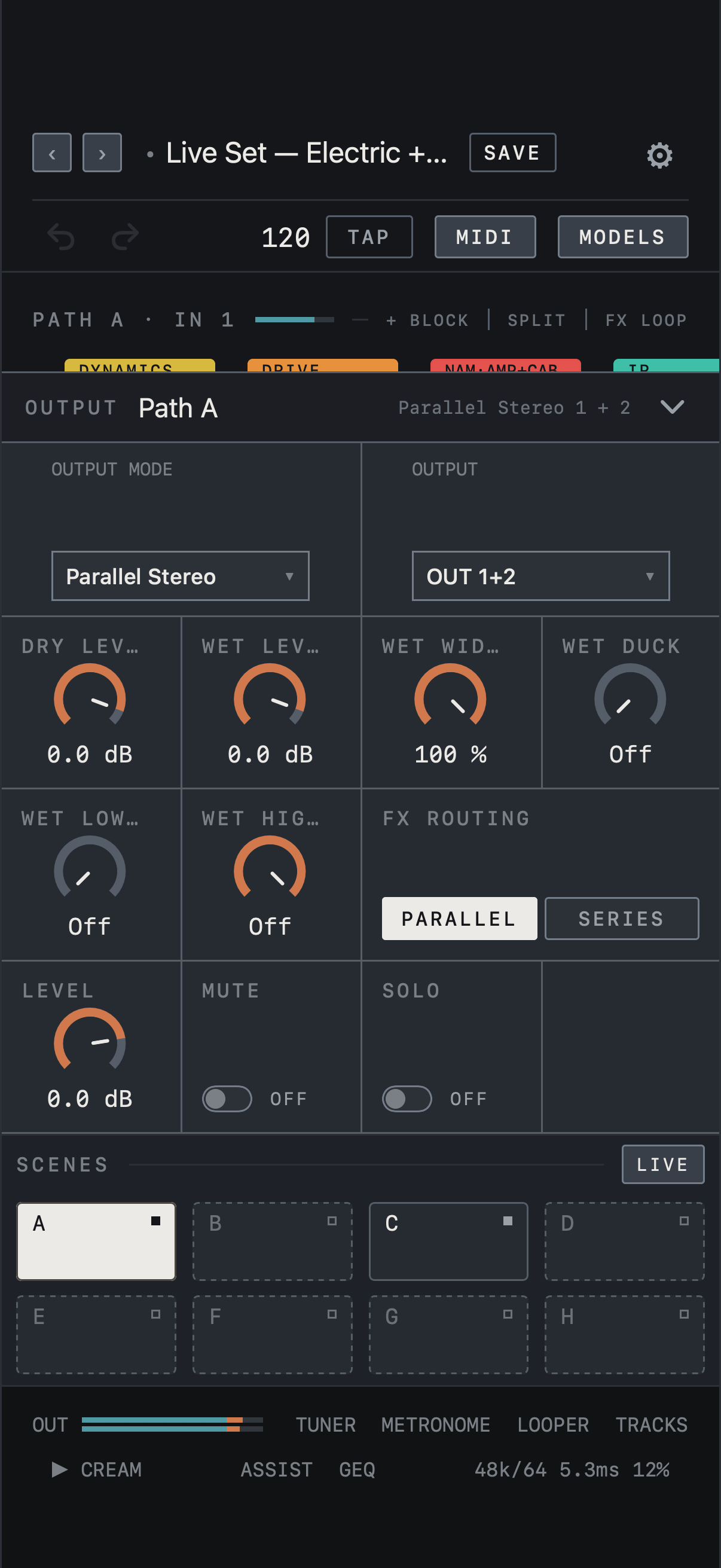Go to the next preset

[x=102, y=152]
